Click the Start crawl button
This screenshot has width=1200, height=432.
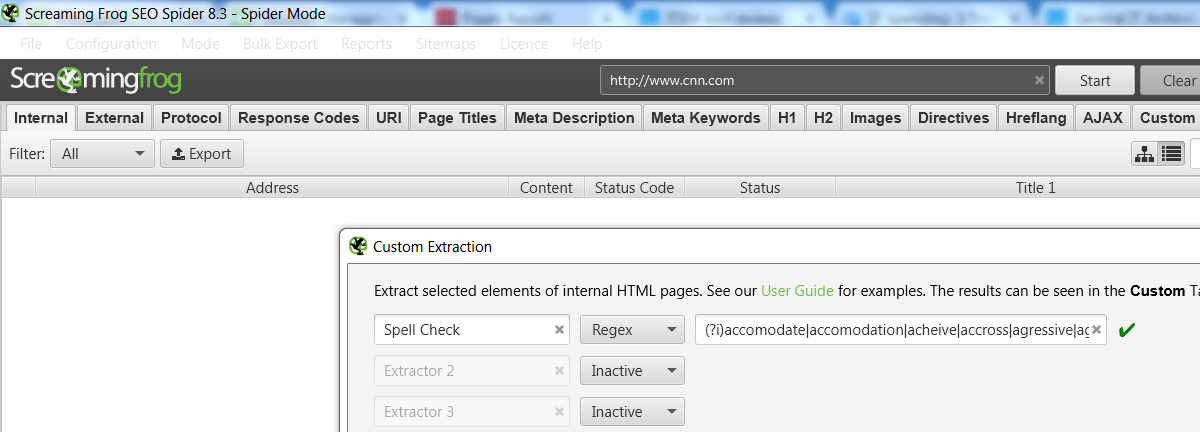click(x=1095, y=80)
